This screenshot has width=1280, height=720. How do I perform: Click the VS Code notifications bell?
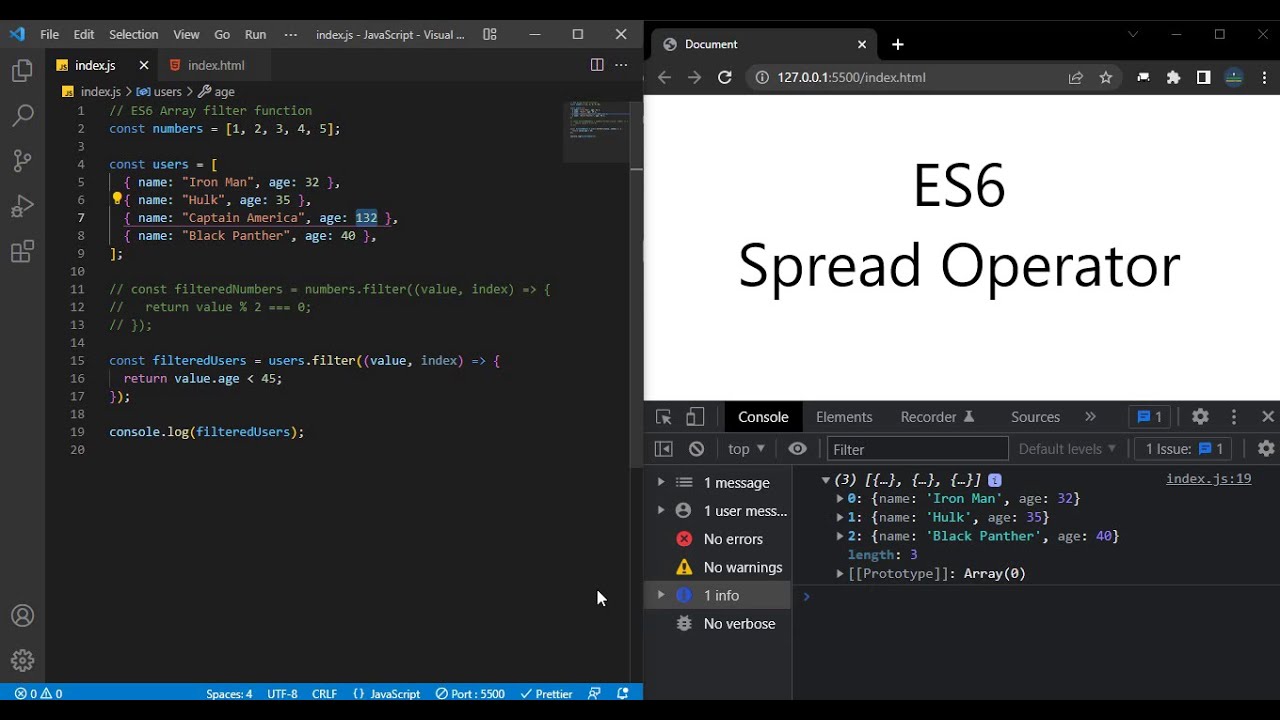pyautogui.click(x=623, y=693)
